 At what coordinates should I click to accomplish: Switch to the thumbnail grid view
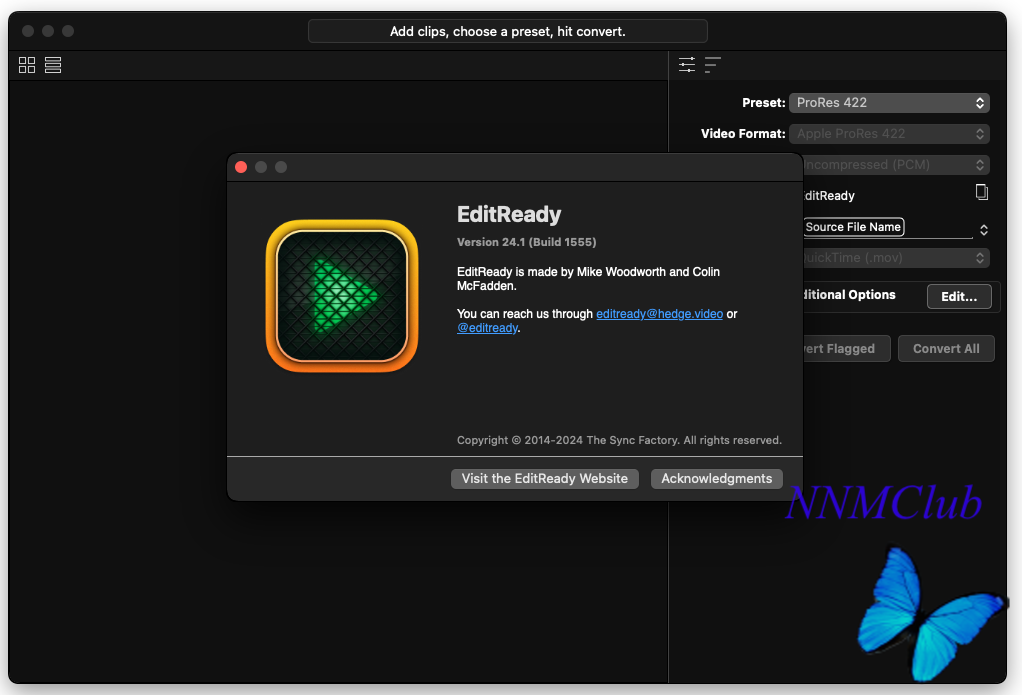[x=27, y=65]
